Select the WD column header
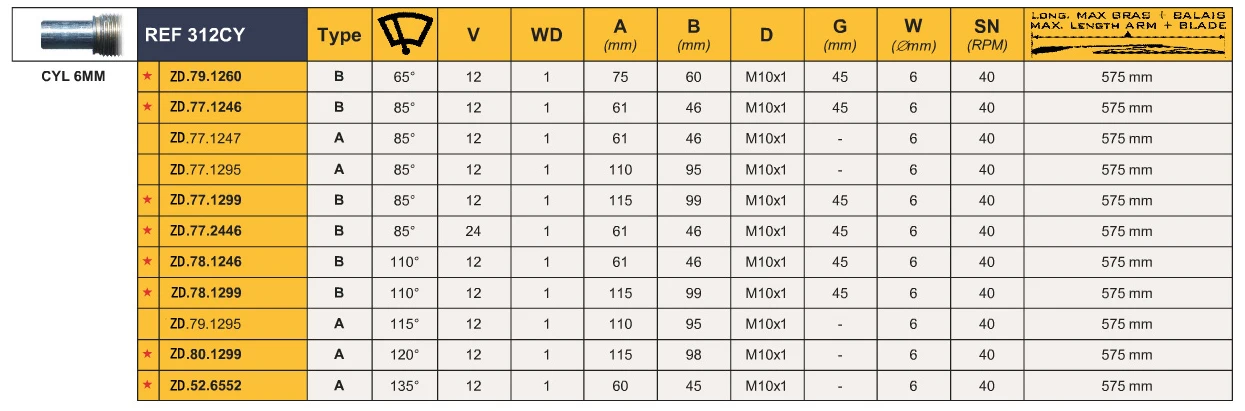 coord(546,35)
